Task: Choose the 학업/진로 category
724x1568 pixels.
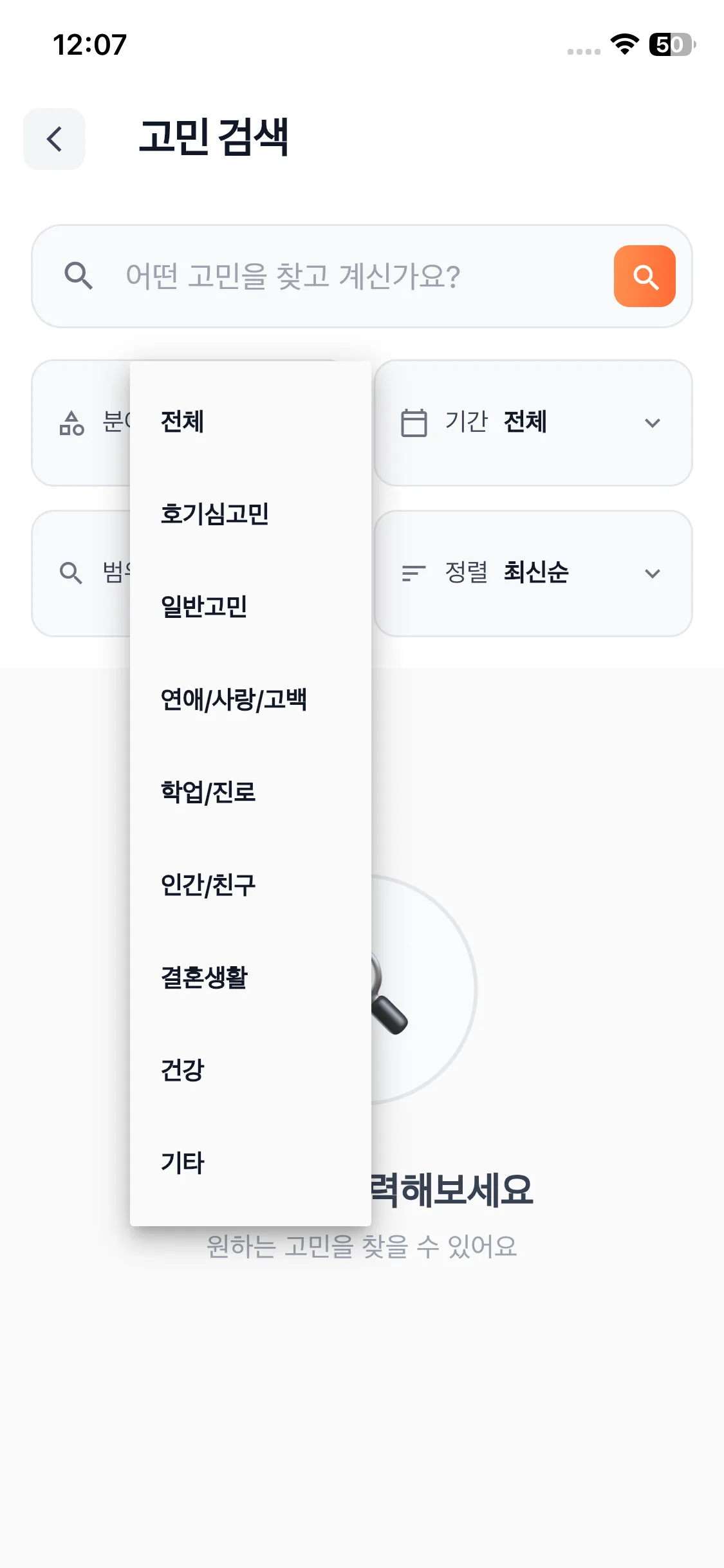Action: click(208, 792)
